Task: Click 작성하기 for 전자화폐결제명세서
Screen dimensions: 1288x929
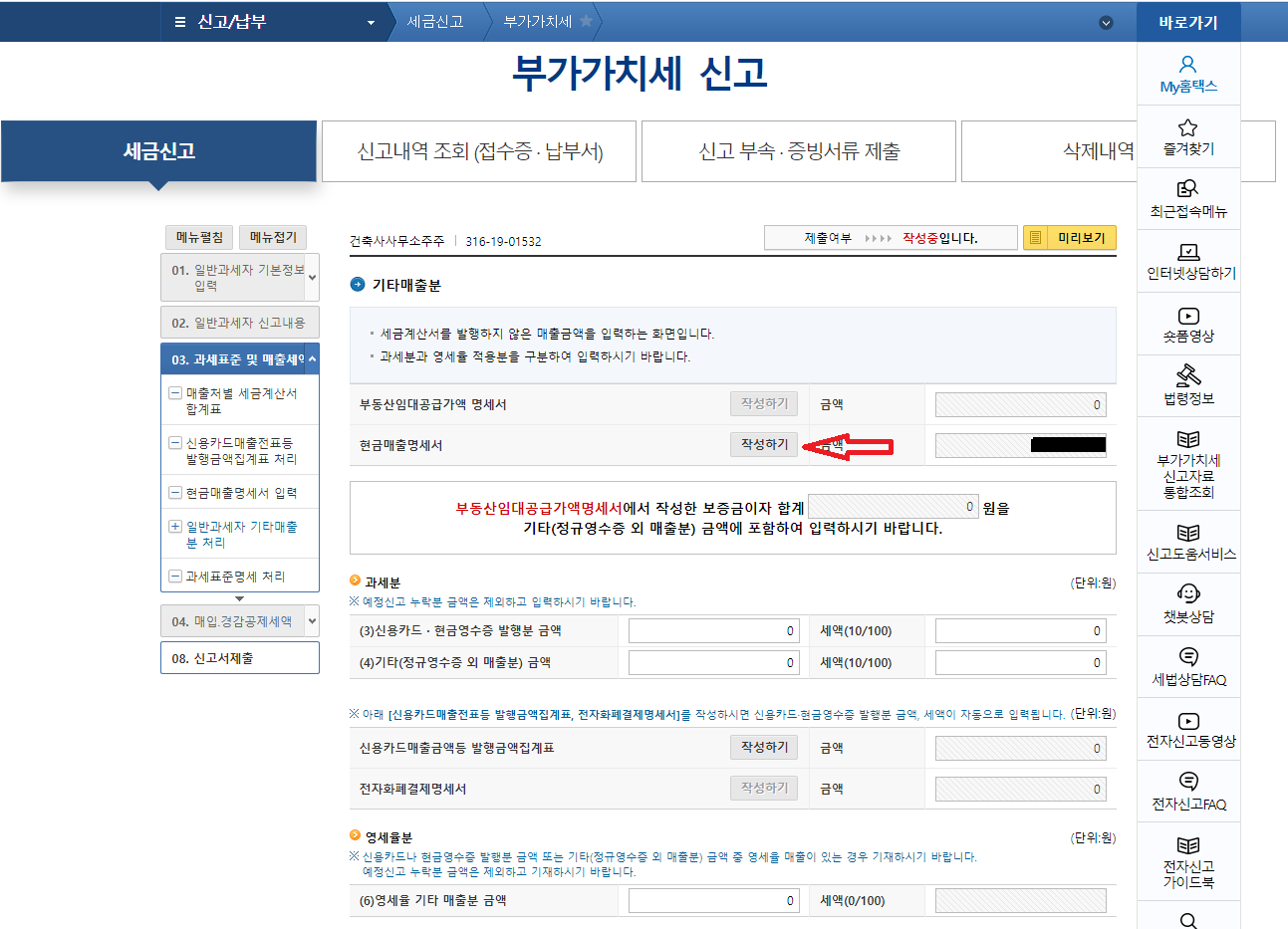Action: coord(764,788)
